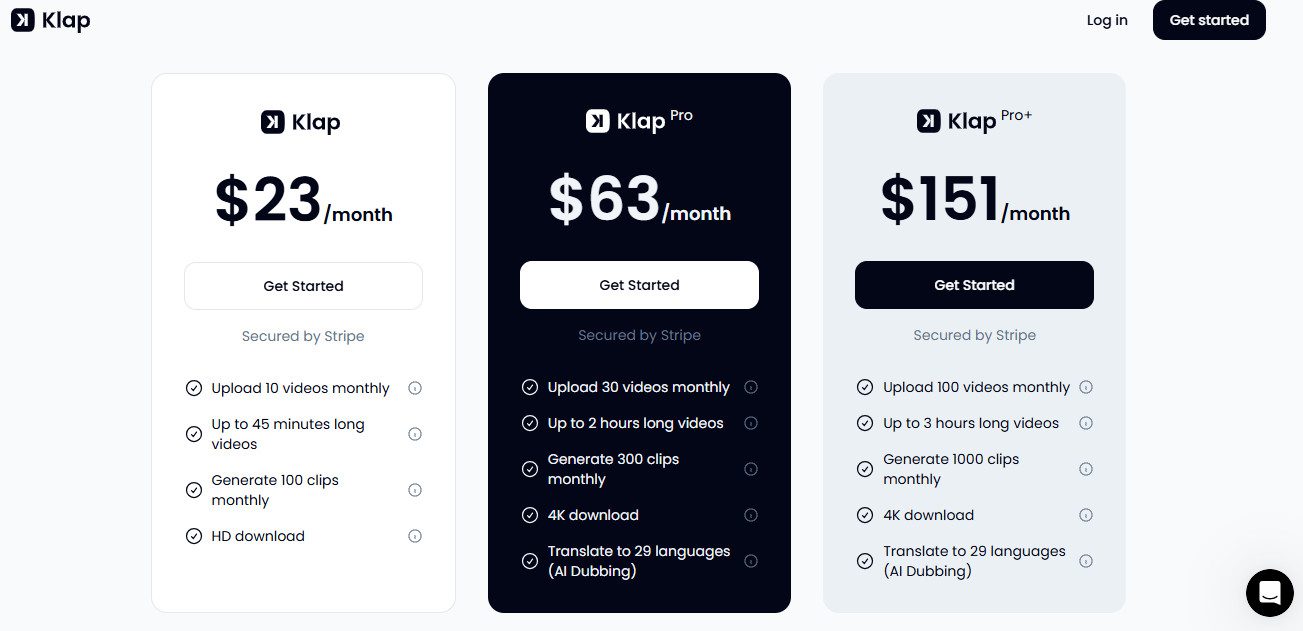Click the checkmark beside 'Up to 3 hours long videos'
Screen dimensions: 1303x631
click(865, 423)
